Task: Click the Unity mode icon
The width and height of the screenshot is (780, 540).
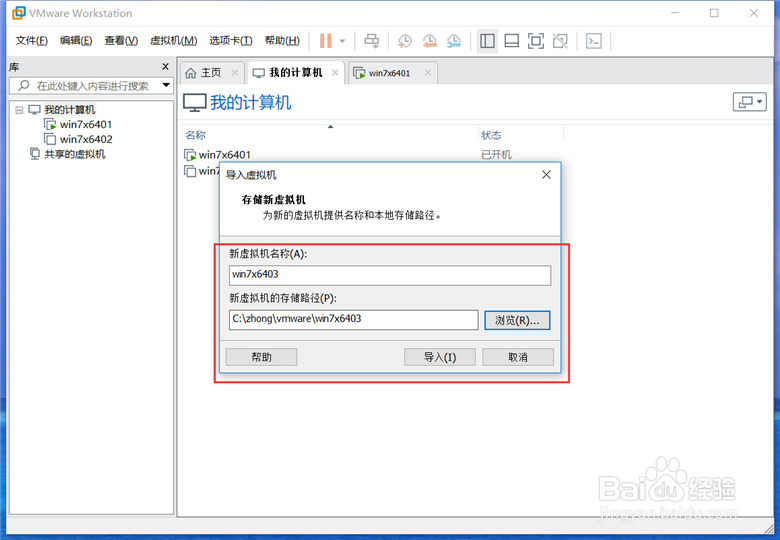Action: (560, 41)
